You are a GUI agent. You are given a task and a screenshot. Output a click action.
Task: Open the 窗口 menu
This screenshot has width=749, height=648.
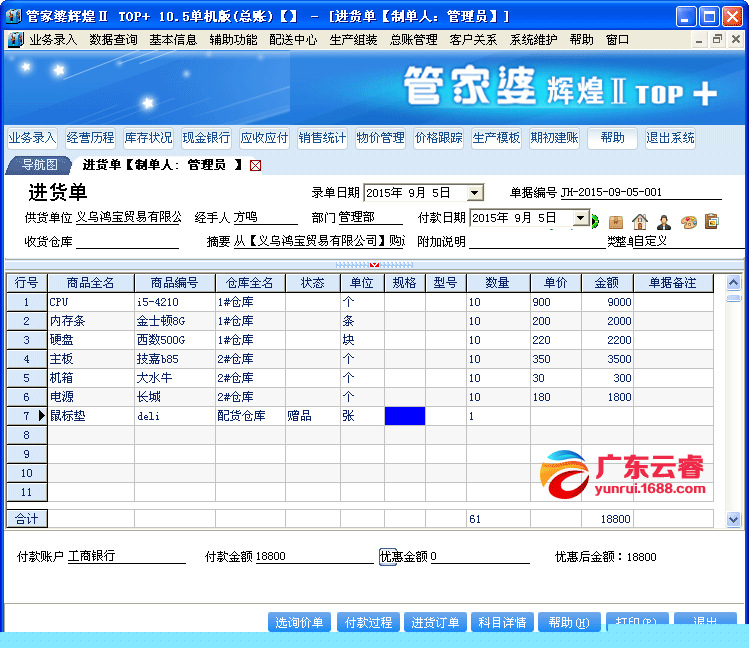[617, 40]
